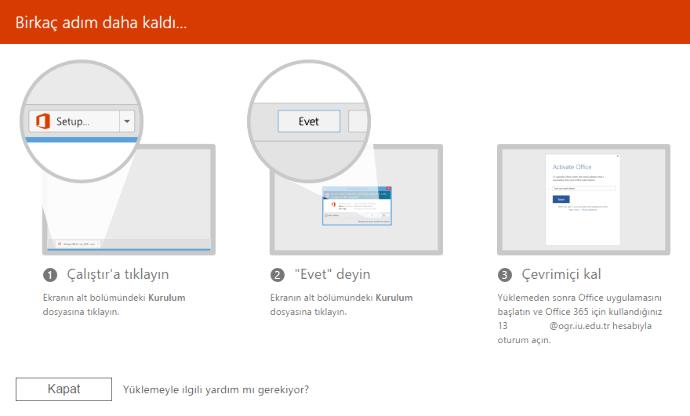The width and height of the screenshot is (690, 416).
Task: Click the Office logo in the Setup illustration
Action: [43, 121]
